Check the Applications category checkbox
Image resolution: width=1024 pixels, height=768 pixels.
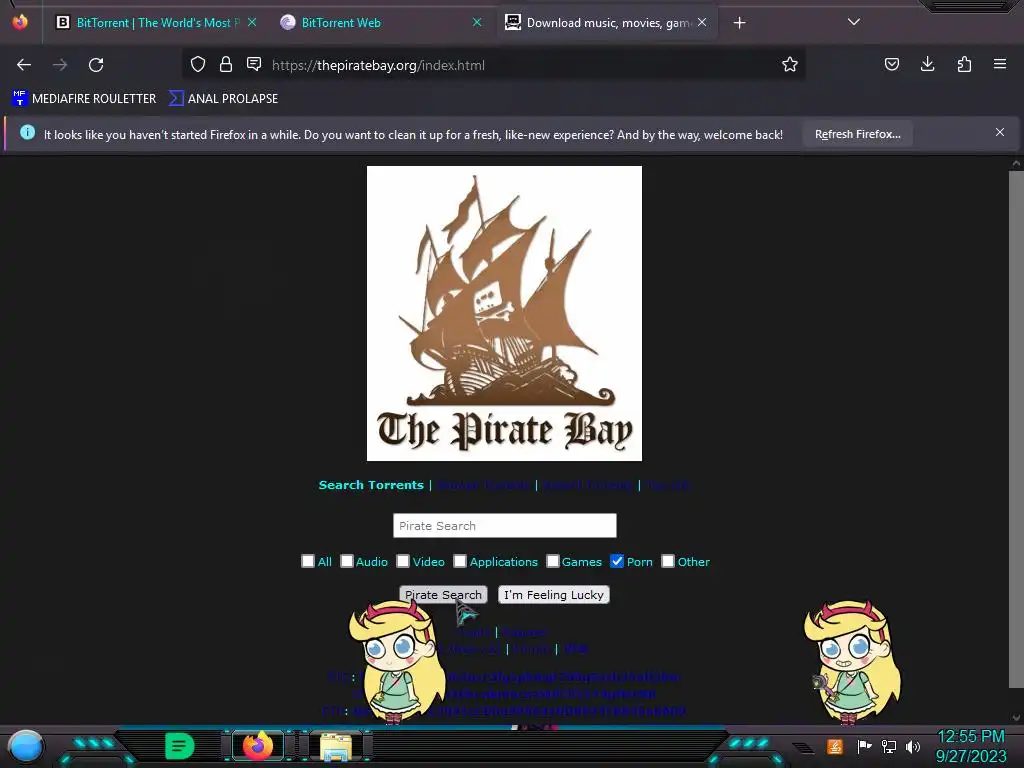[x=460, y=561]
